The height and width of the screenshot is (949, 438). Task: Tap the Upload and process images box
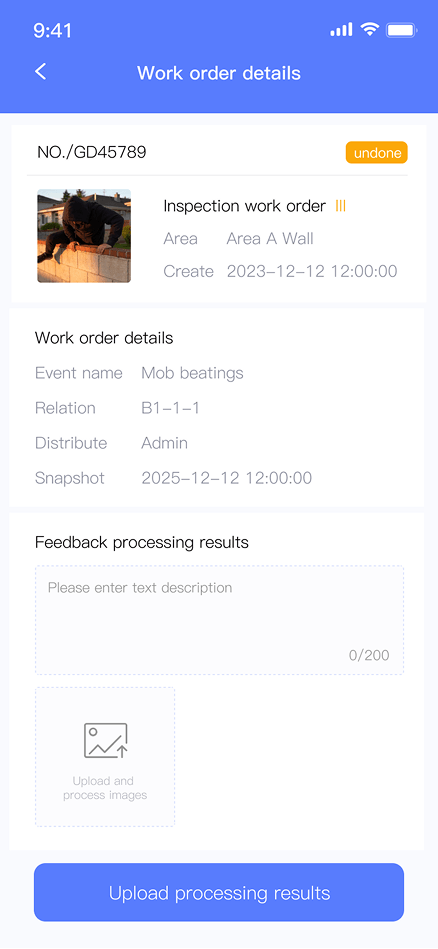coord(105,757)
